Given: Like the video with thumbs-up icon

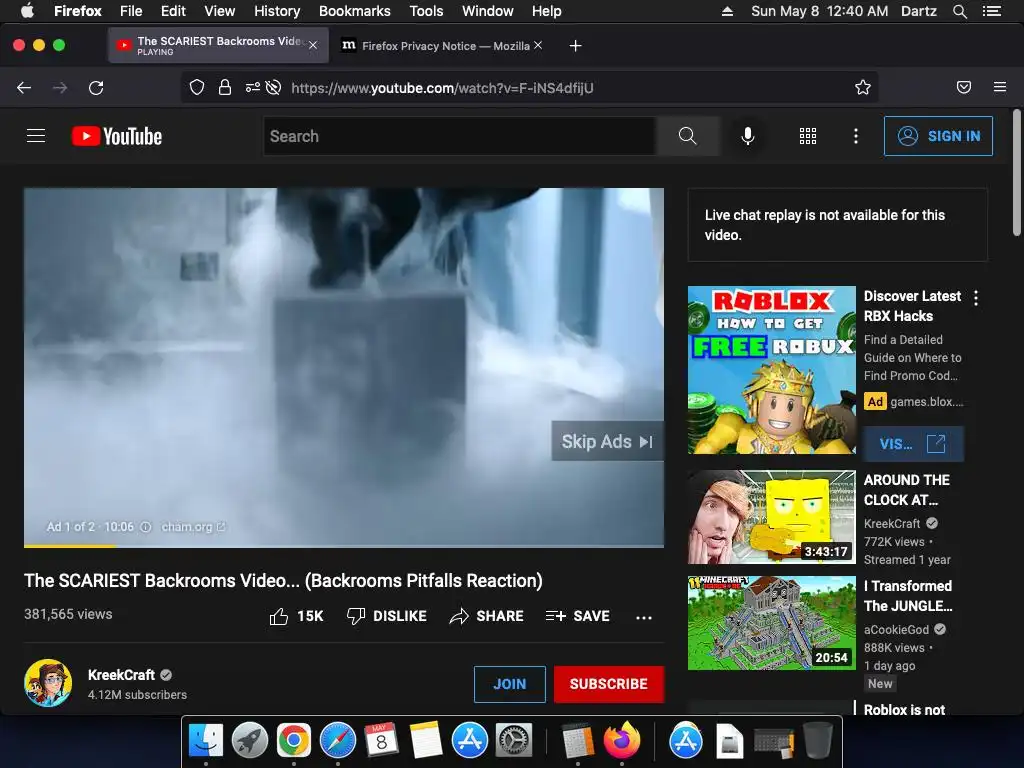Looking at the screenshot, I should [279, 616].
